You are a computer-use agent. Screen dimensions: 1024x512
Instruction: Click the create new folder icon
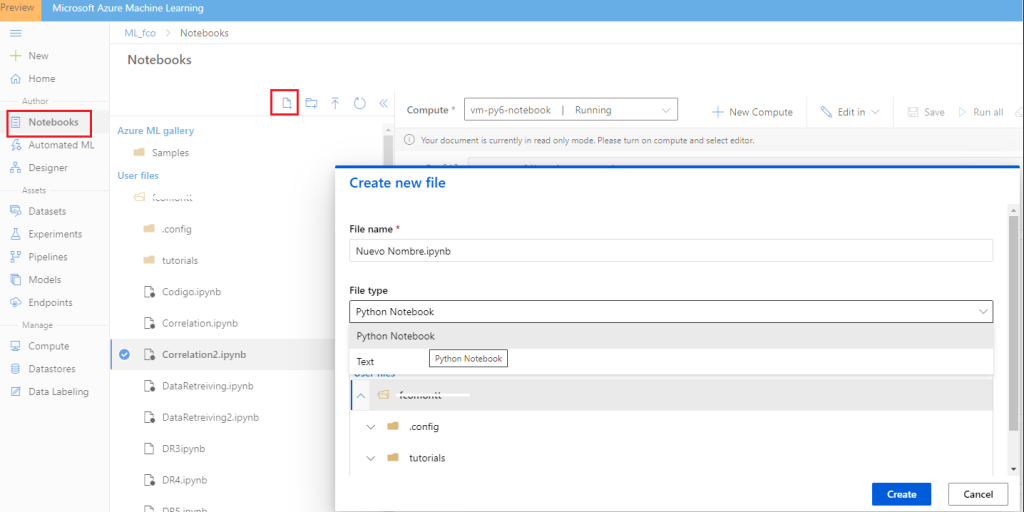point(311,103)
